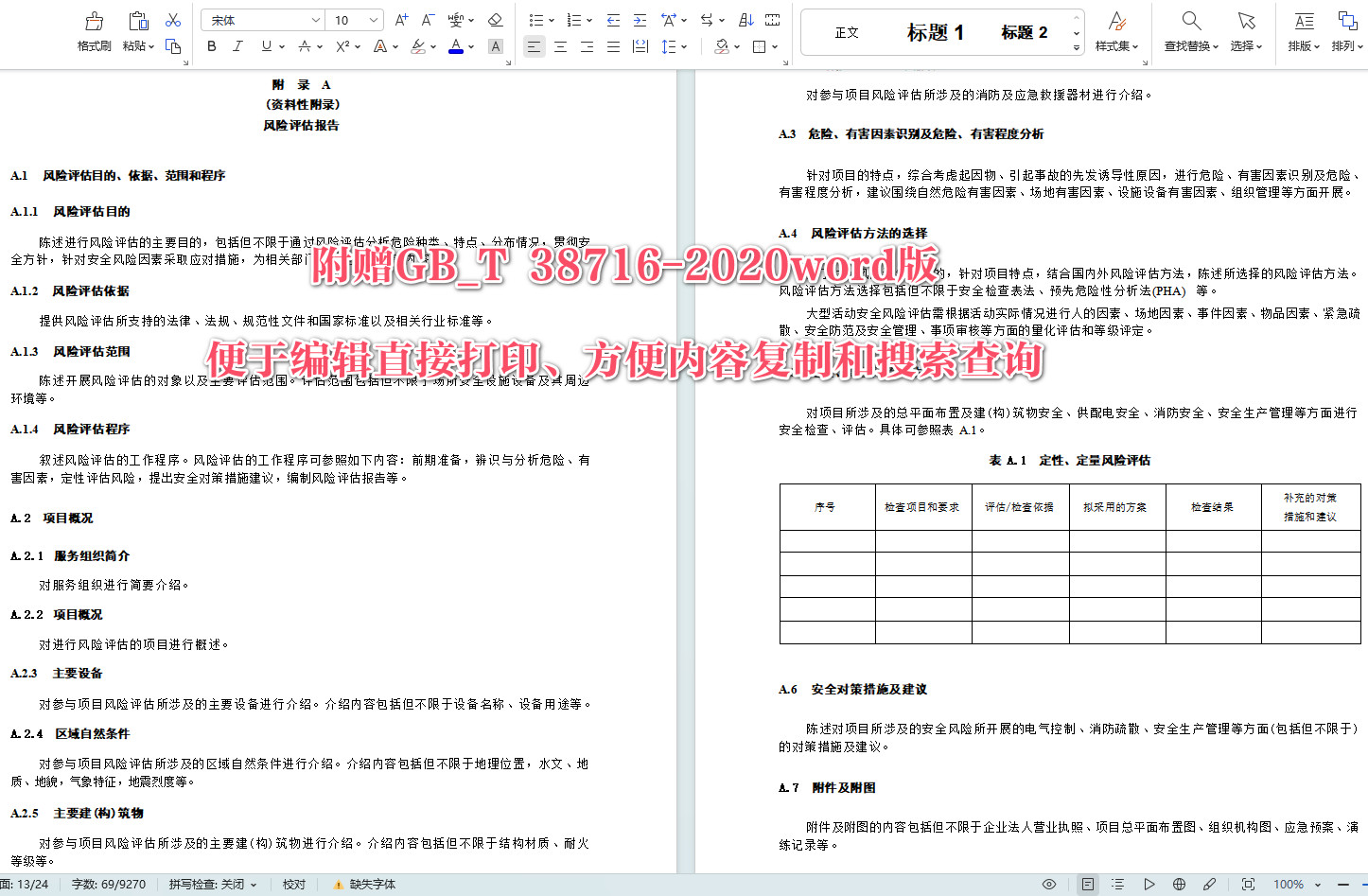
Task: Apply superscript with the X² icon
Action: click(x=342, y=45)
